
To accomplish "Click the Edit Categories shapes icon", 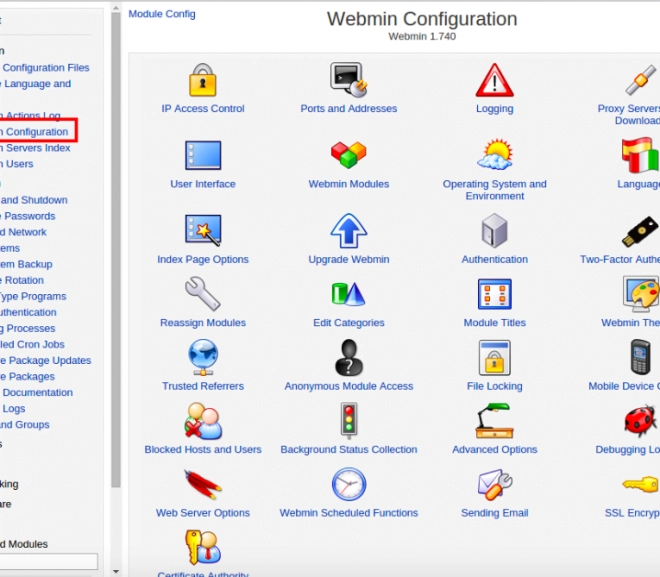I will (x=349, y=294).
